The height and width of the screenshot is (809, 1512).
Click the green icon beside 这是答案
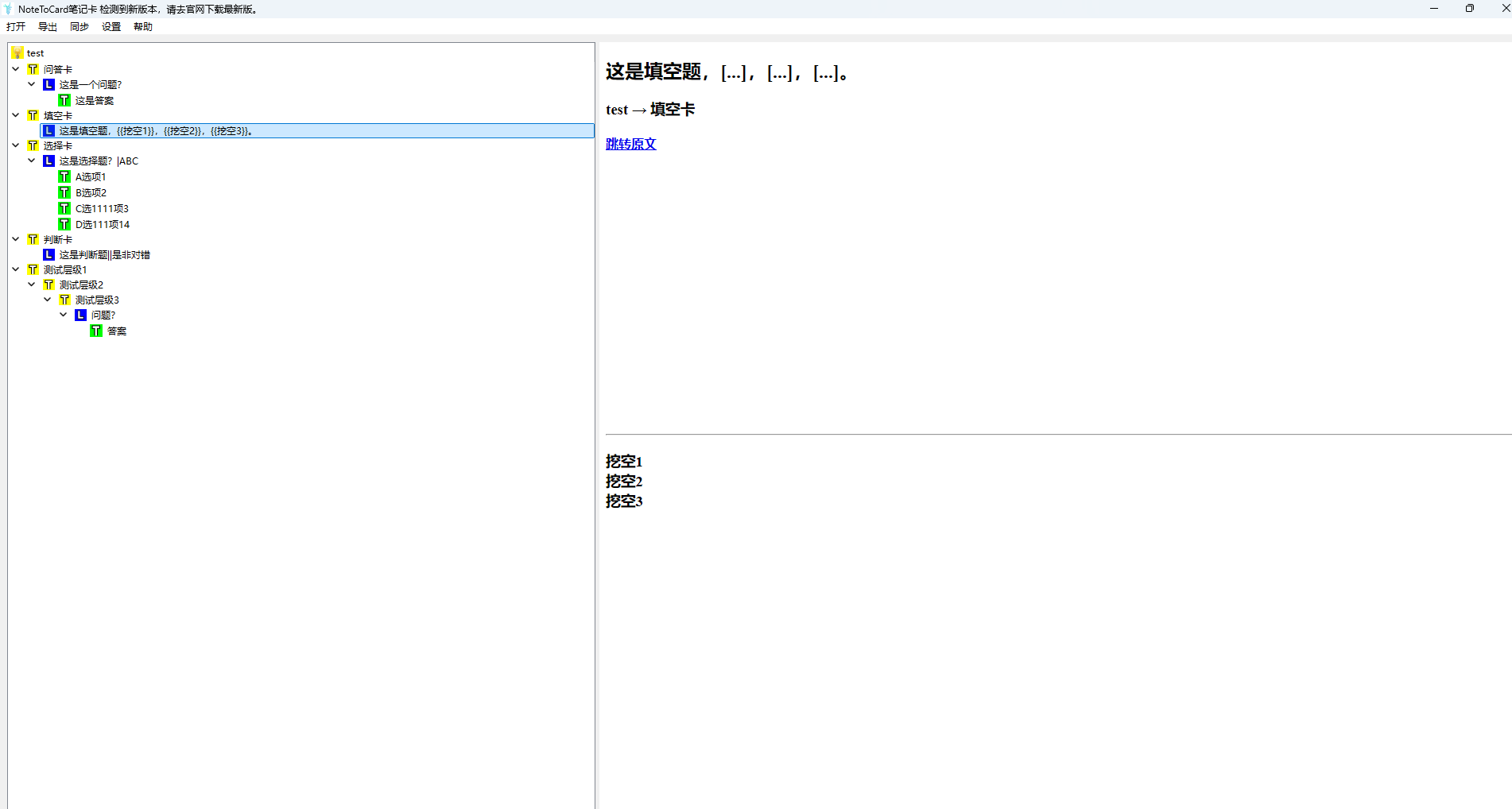65,100
